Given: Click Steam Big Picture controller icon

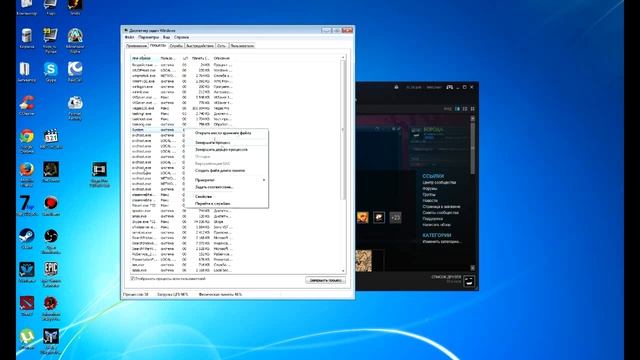Looking at the screenshot, I should pyautogui.click(x=449, y=87).
